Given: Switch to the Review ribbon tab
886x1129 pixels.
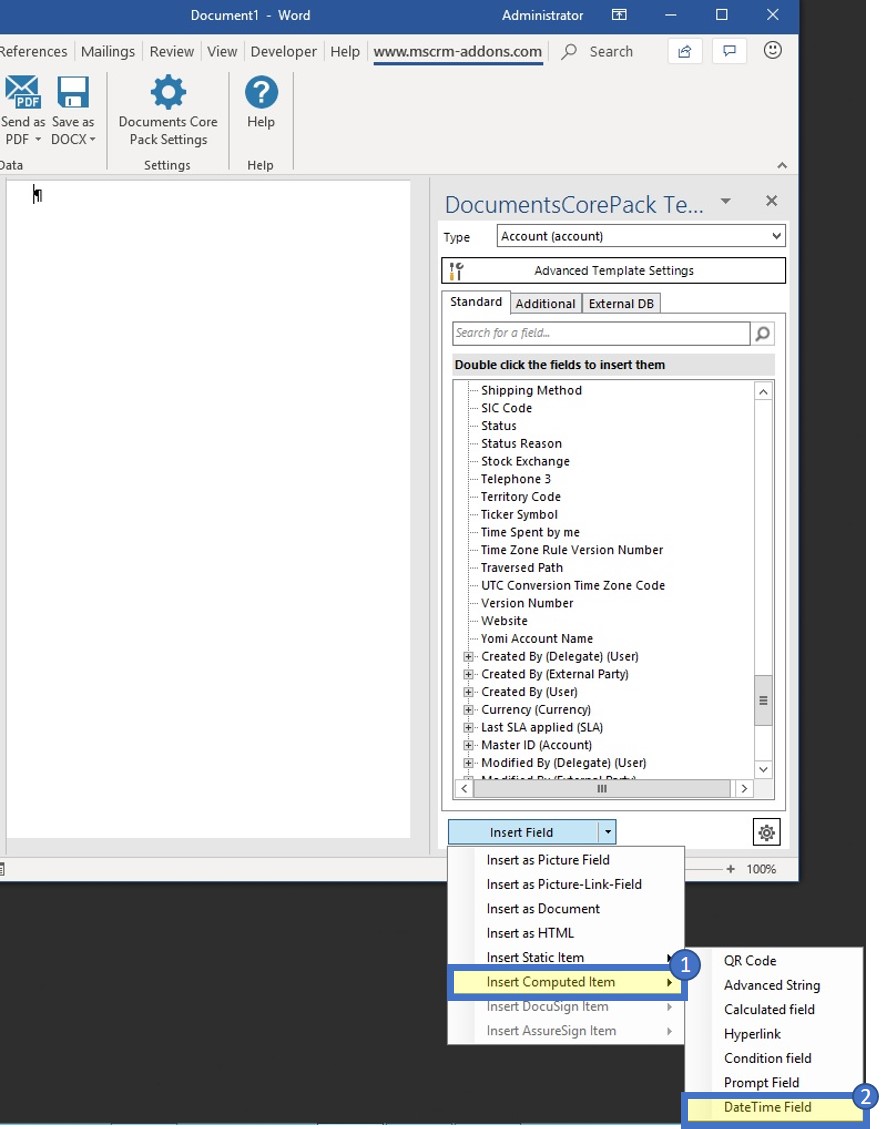Looking at the screenshot, I should (171, 52).
